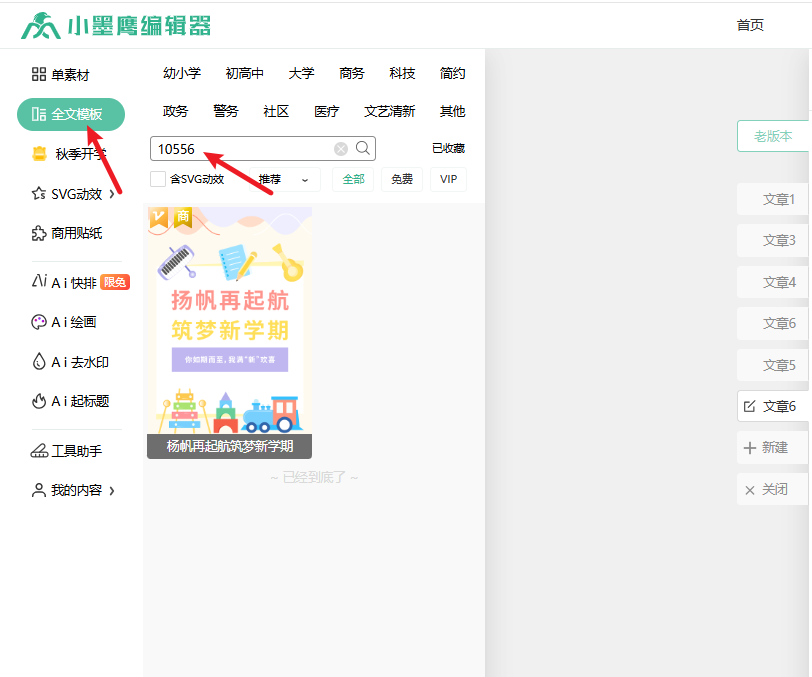Select the 大学 category tab
Screen dimensions: 812x677
tap(301, 73)
